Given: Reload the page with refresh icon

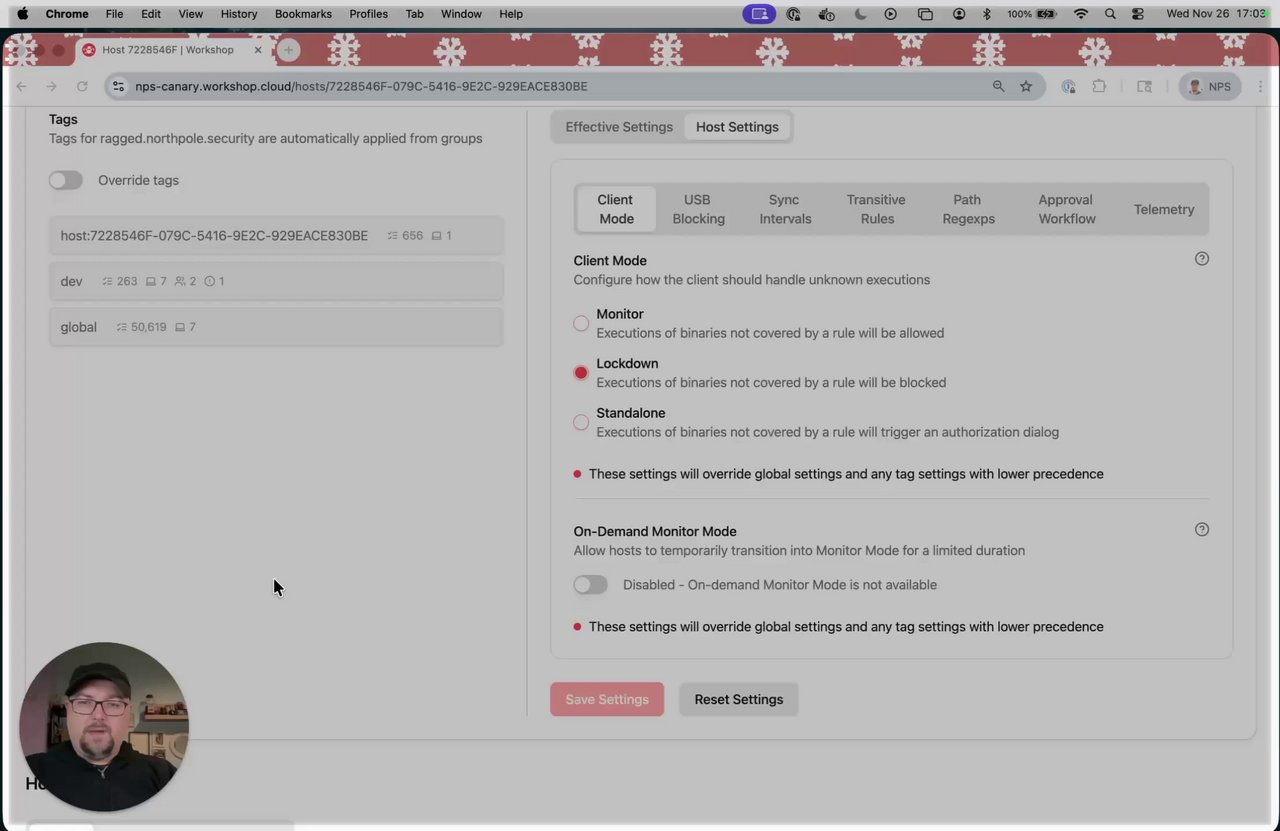Looking at the screenshot, I should [x=82, y=87].
